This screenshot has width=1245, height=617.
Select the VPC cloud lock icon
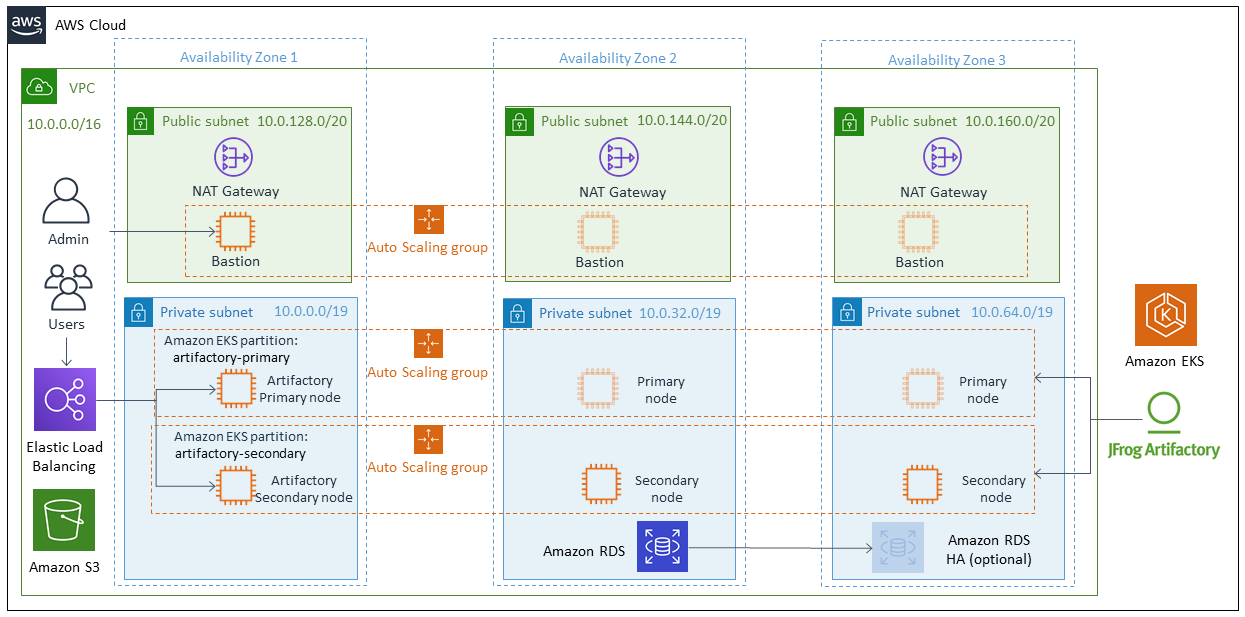40,87
